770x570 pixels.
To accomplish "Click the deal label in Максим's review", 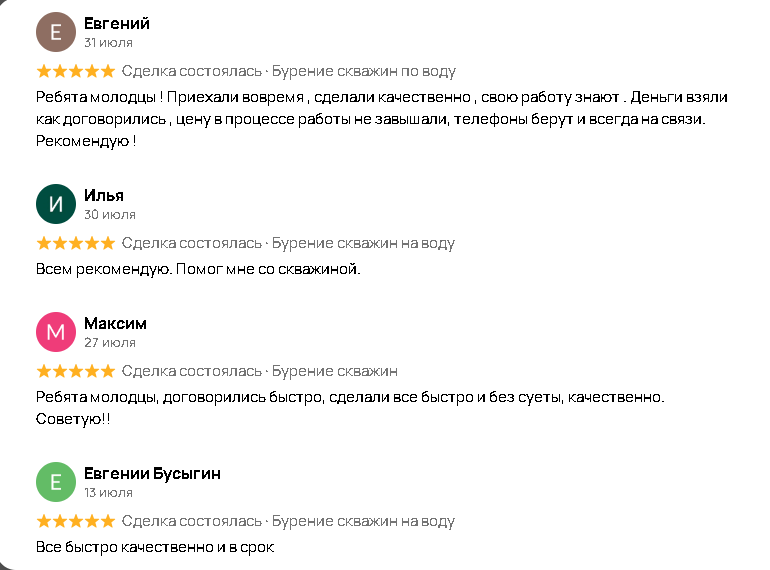I will [335, 371].
